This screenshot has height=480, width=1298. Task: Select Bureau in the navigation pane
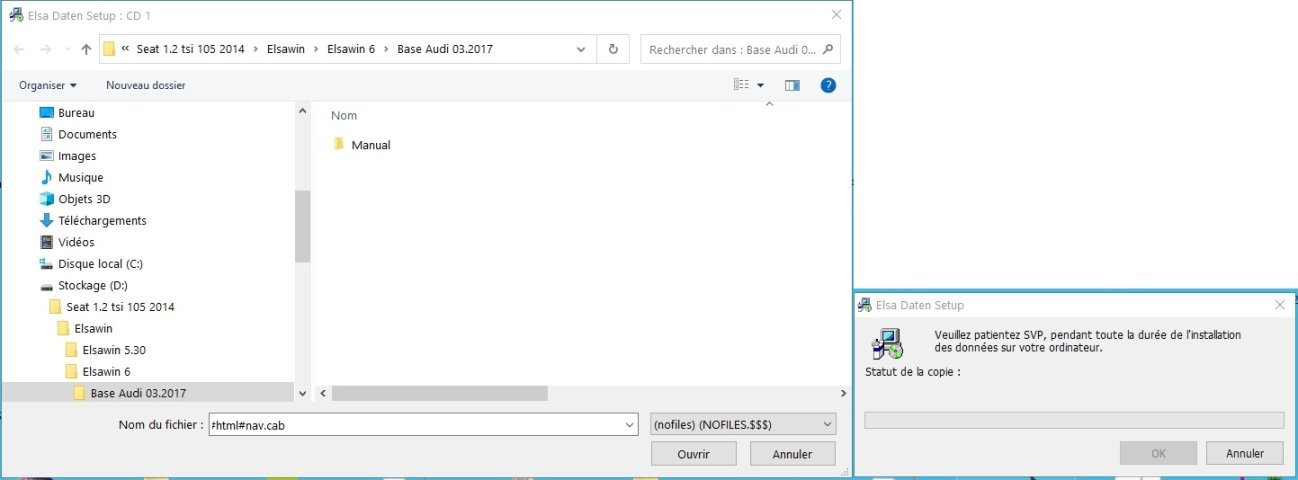(x=76, y=113)
